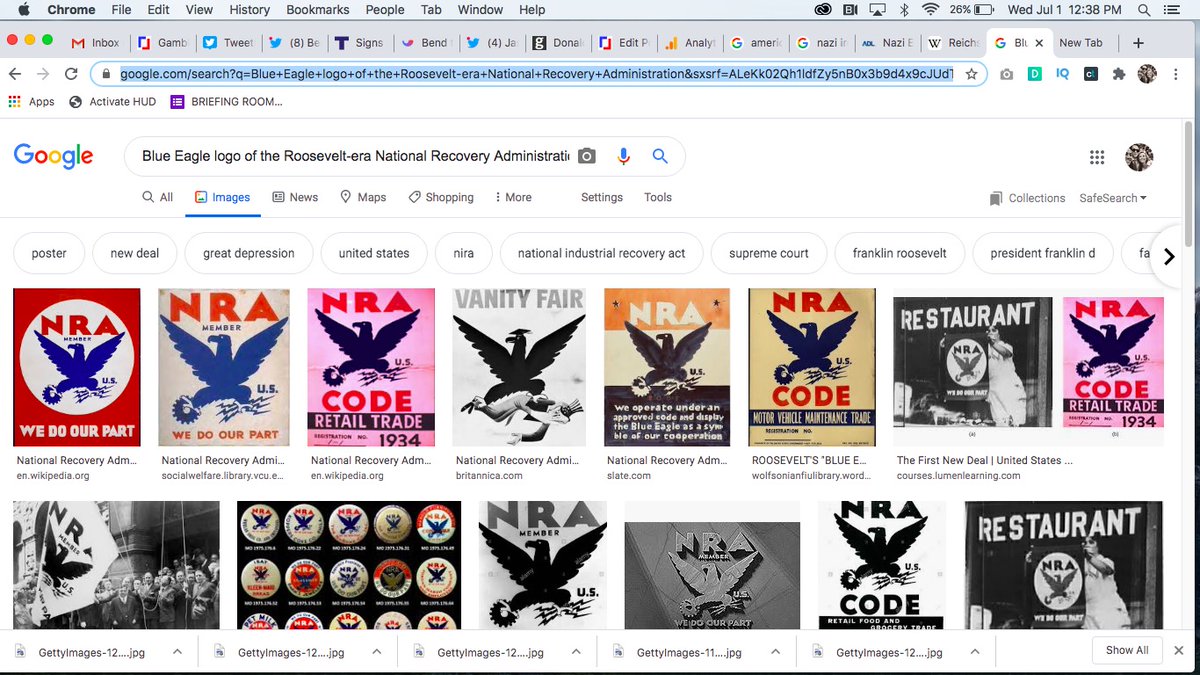Switch to the All results tab

point(157,197)
